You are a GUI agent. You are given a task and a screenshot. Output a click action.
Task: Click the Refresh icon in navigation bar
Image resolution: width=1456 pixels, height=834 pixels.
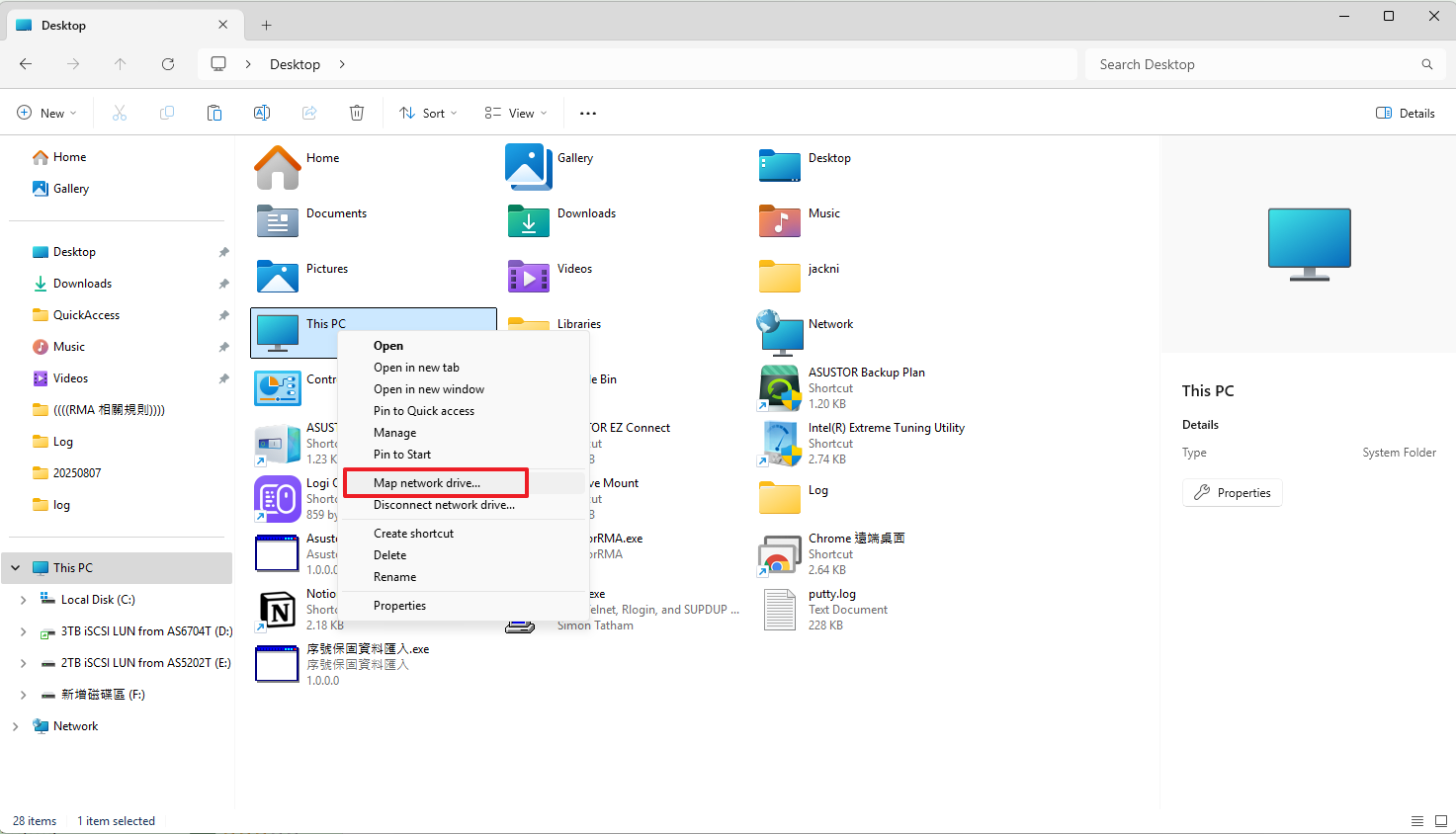168,64
